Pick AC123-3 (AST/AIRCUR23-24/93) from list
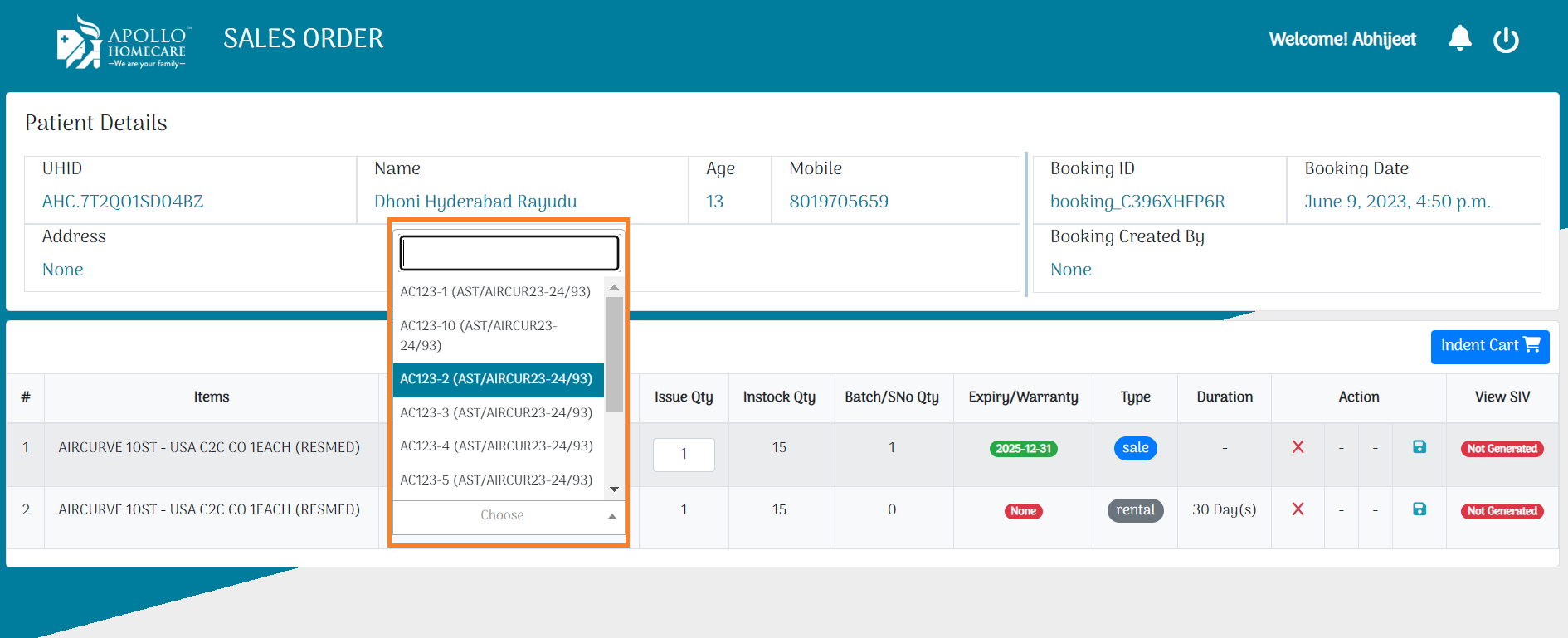 pyautogui.click(x=495, y=413)
